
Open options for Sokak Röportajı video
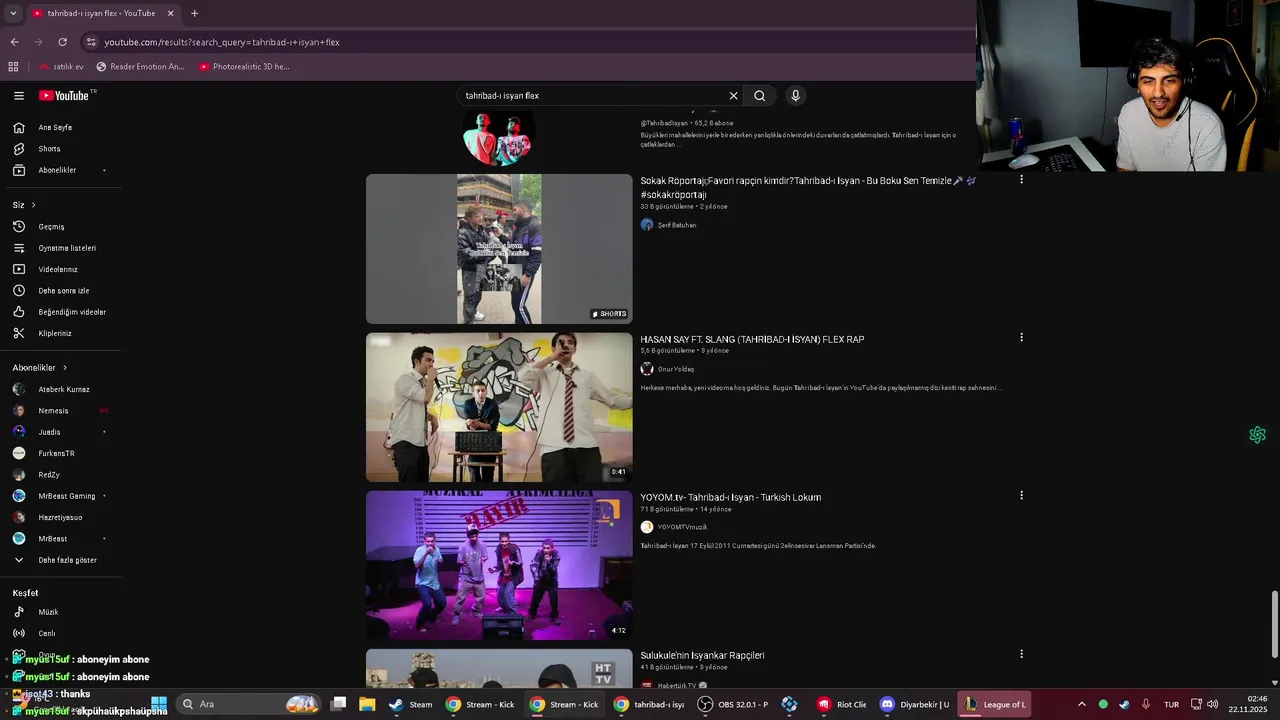[x=1021, y=180]
